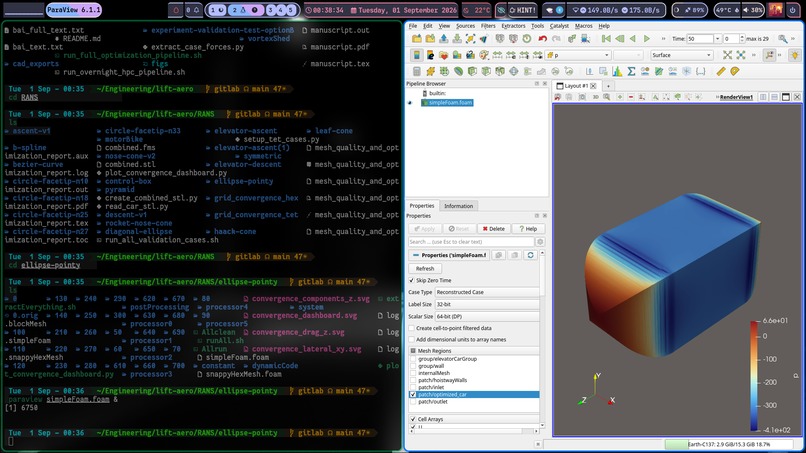Screen dimensions: 806x453
Task: Open the Edit Color Map icon
Action: coord(431,55)
